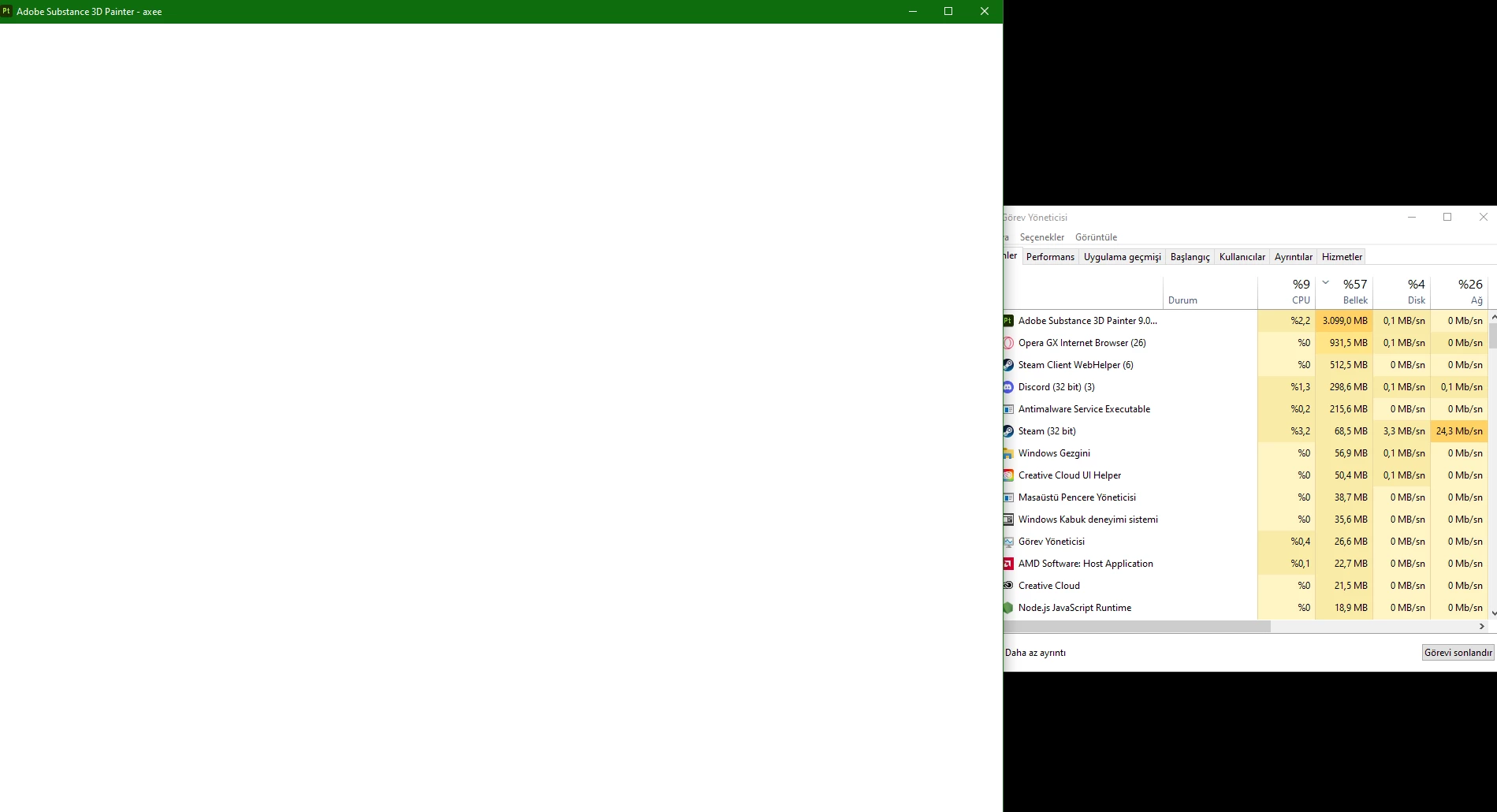Click the Creative Cloud UI Helper icon
Image resolution: width=1497 pixels, height=812 pixels.
click(1008, 475)
